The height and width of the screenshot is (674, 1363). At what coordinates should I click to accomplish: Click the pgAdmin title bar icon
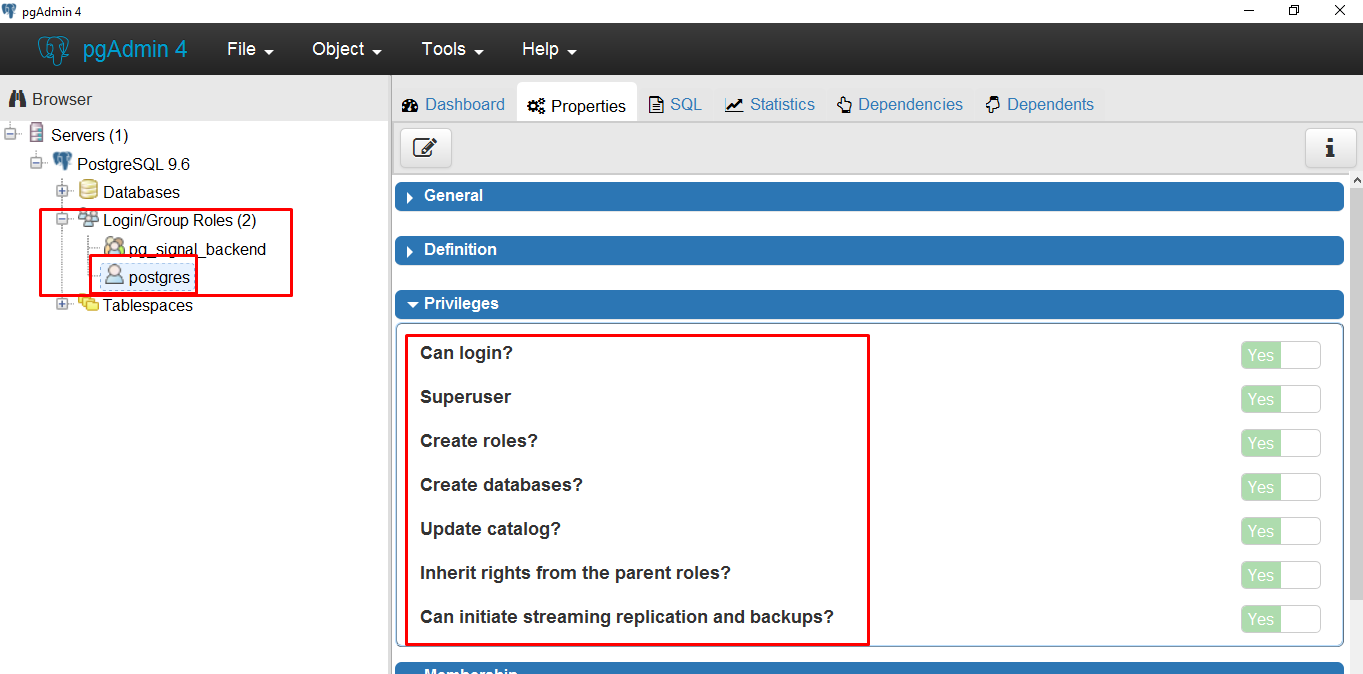[x=9, y=11]
